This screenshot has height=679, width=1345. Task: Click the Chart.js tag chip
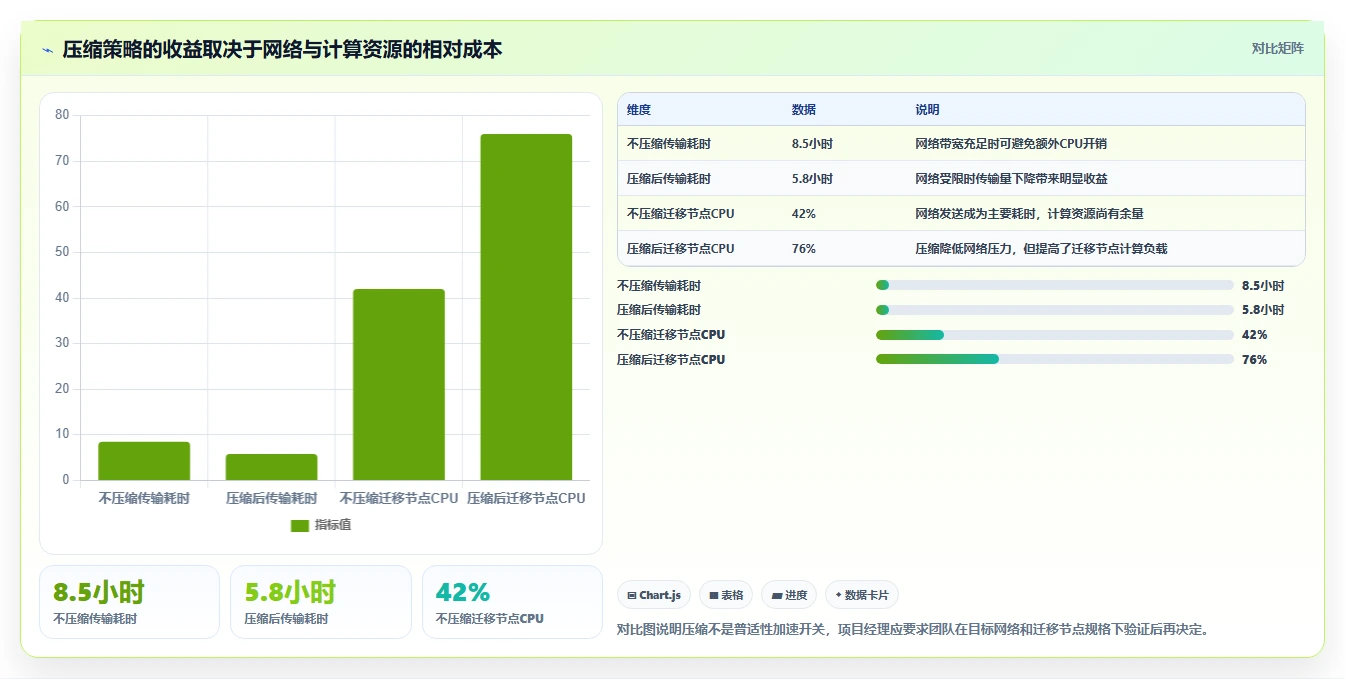click(x=654, y=595)
